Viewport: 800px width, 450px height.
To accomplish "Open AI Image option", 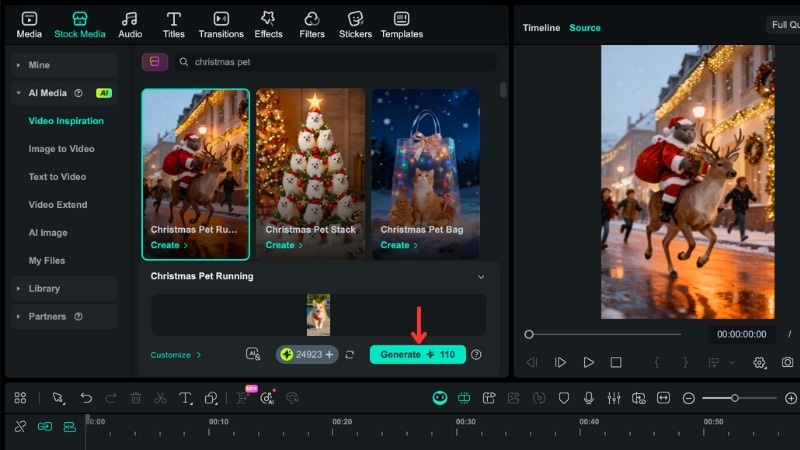I will point(48,233).
